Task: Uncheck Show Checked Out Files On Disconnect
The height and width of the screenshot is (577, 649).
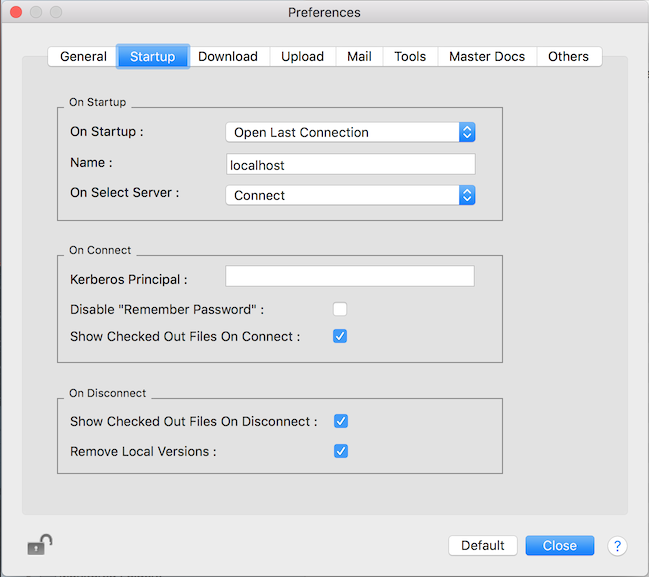Action: coord(341,421)
